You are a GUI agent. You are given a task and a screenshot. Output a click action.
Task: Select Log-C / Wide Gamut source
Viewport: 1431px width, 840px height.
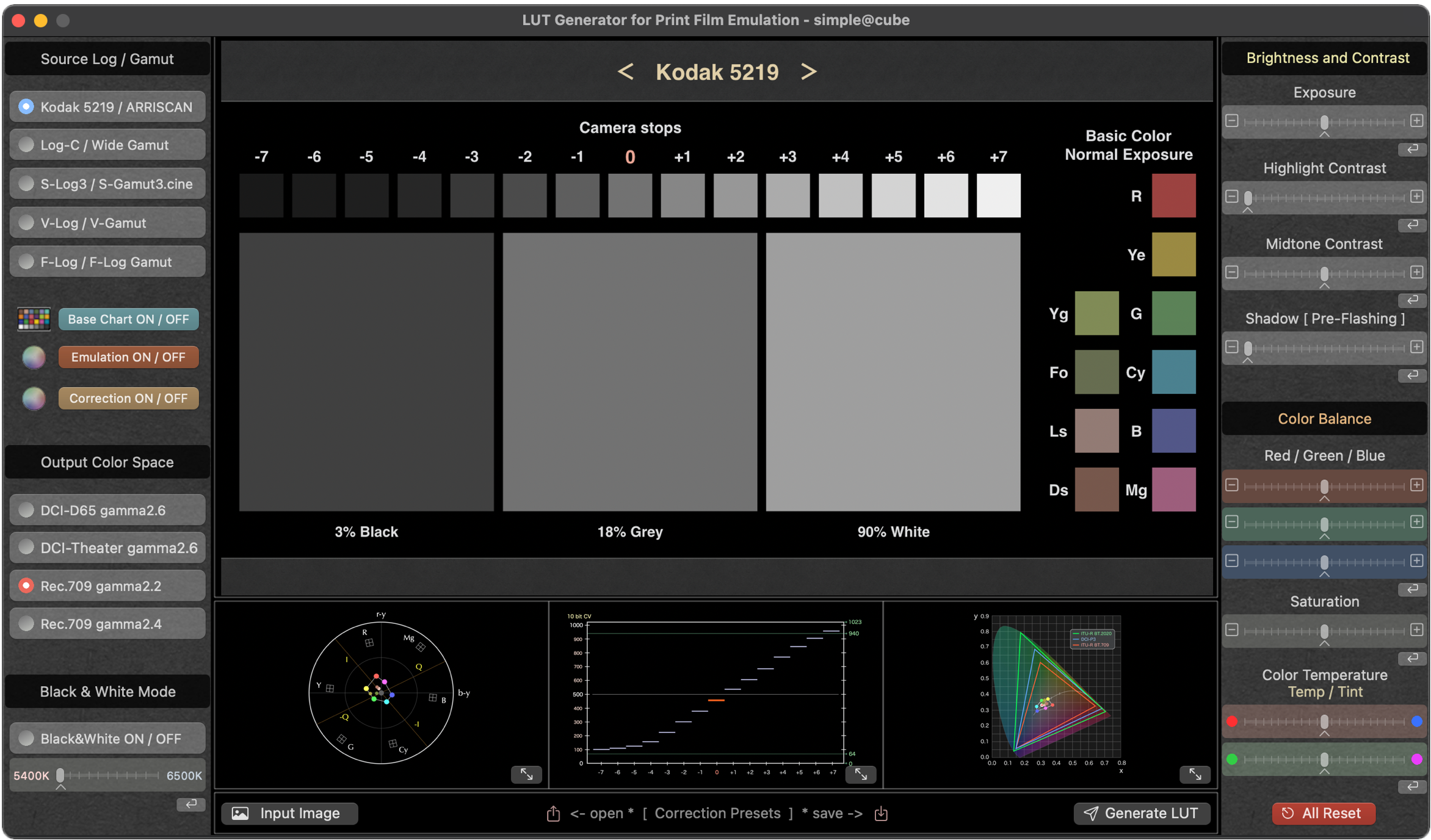click(x=107, y=145)
